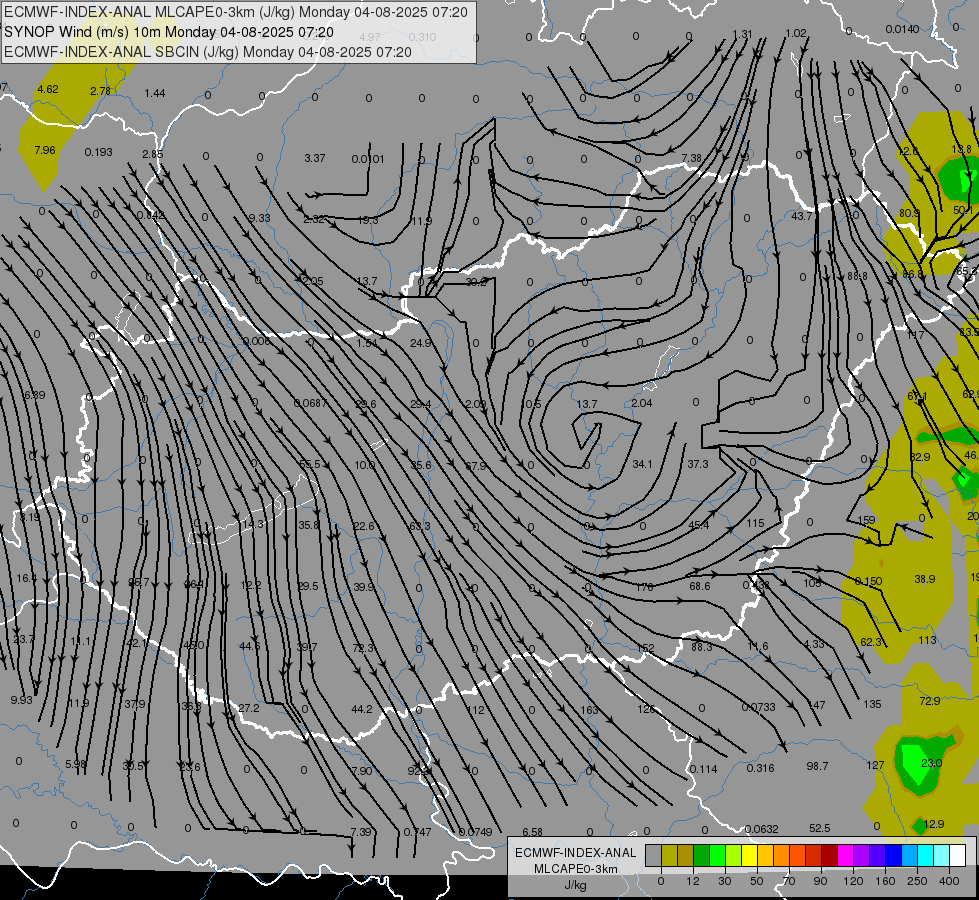Click the J/kg unit label in legend

(x=575, y=885)
